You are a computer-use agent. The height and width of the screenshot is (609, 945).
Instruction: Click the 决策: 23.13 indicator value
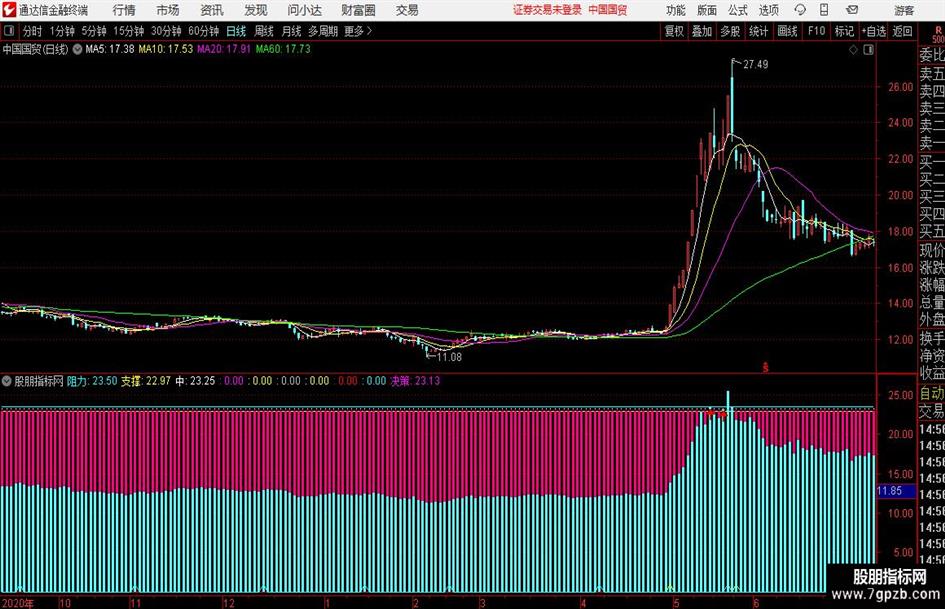pos(415,381)
